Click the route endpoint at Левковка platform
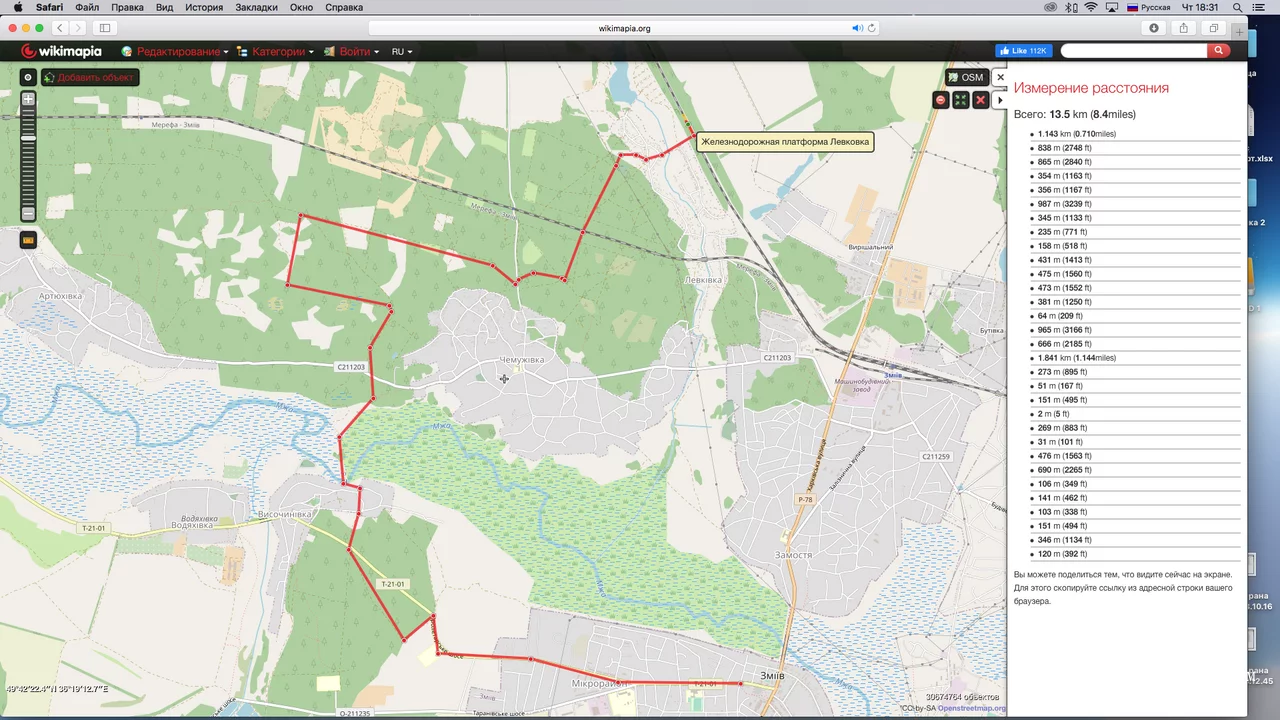Screen dimensions: 1280x720 click(x=693, y=134)
